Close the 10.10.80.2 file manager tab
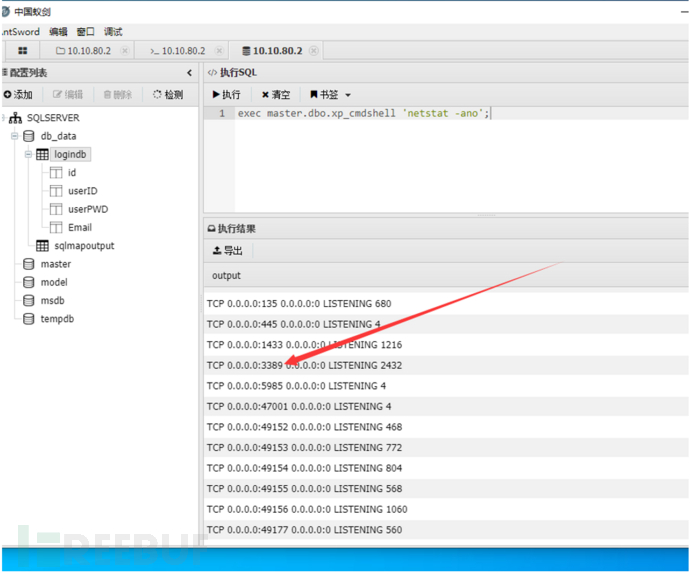The width and height of the screenshot is (690, 574). click(x=125, y=51)
